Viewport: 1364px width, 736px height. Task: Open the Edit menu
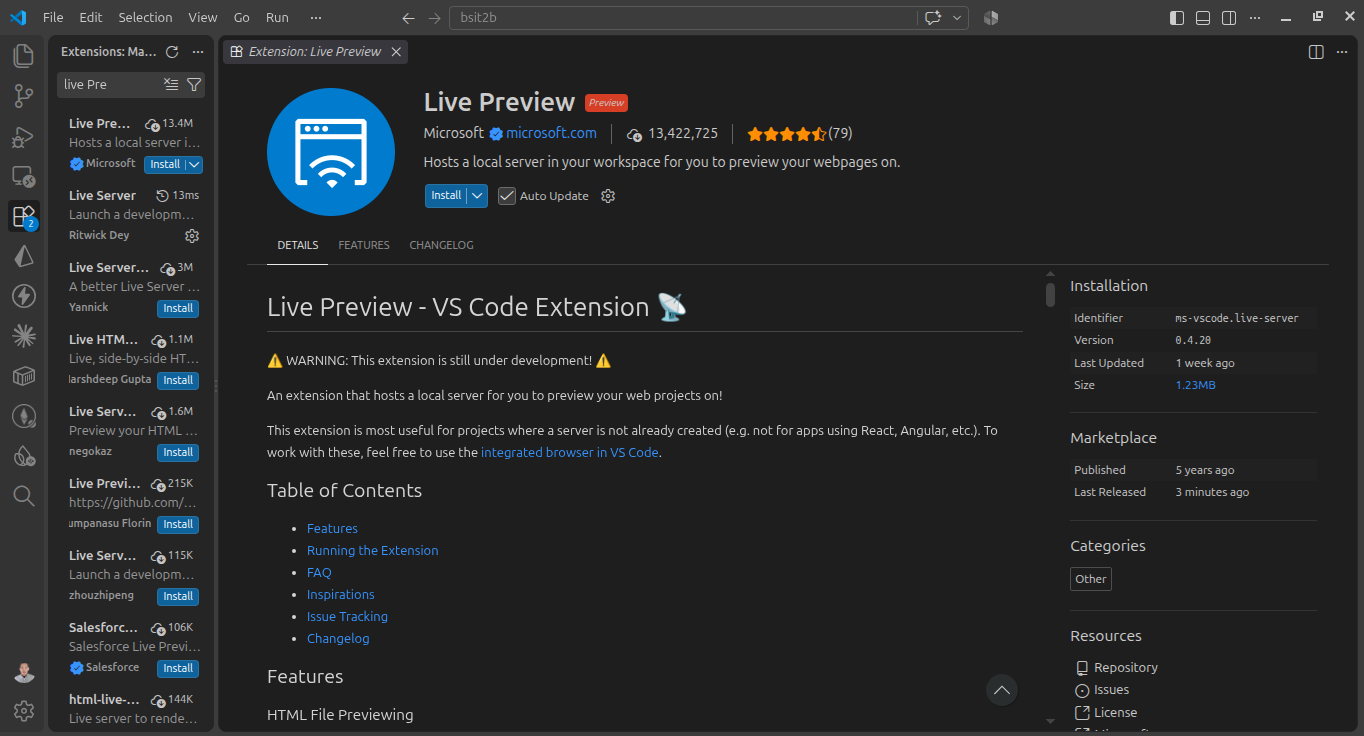(91, 18)
